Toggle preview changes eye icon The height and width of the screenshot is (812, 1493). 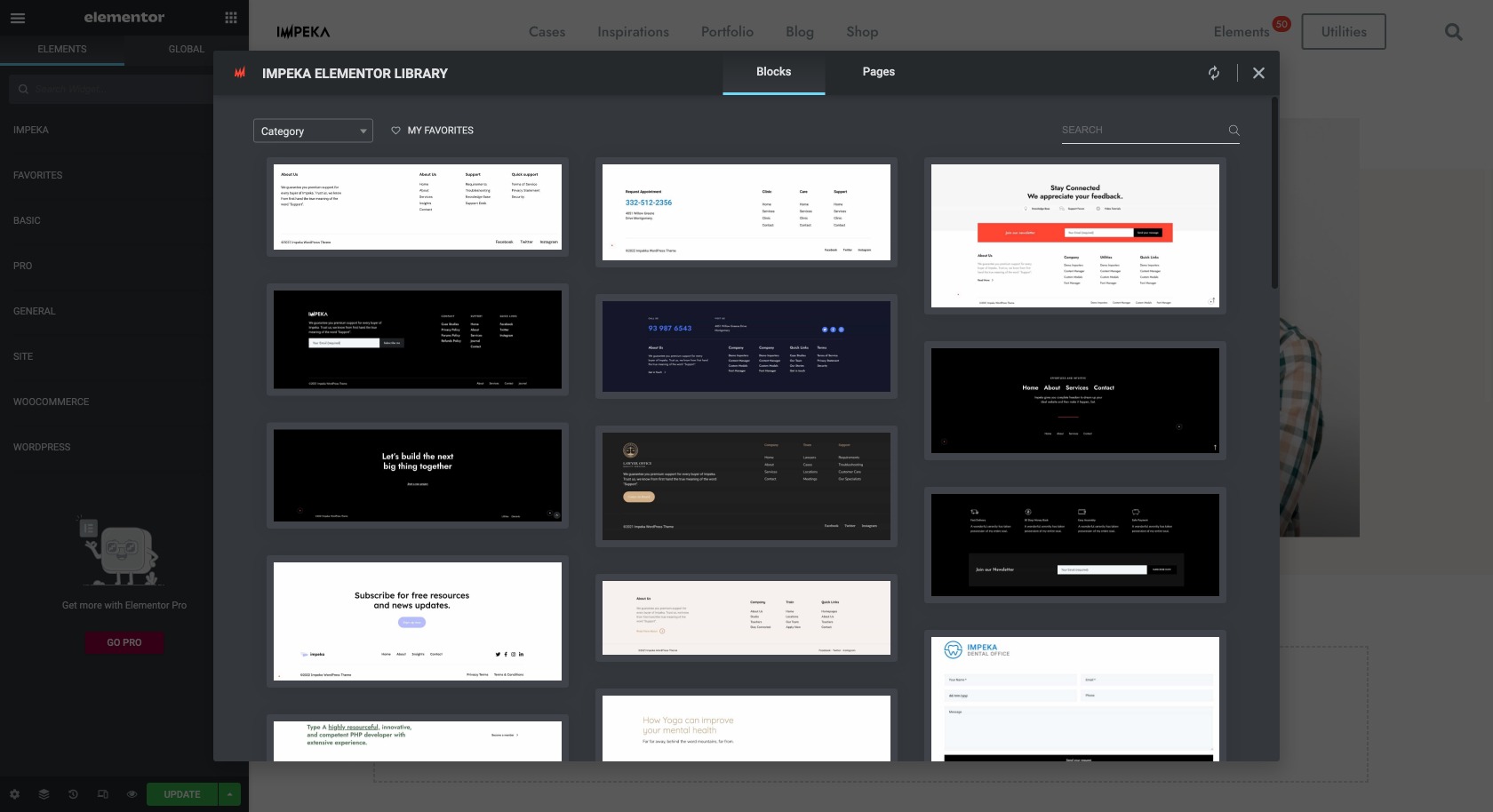132,794
